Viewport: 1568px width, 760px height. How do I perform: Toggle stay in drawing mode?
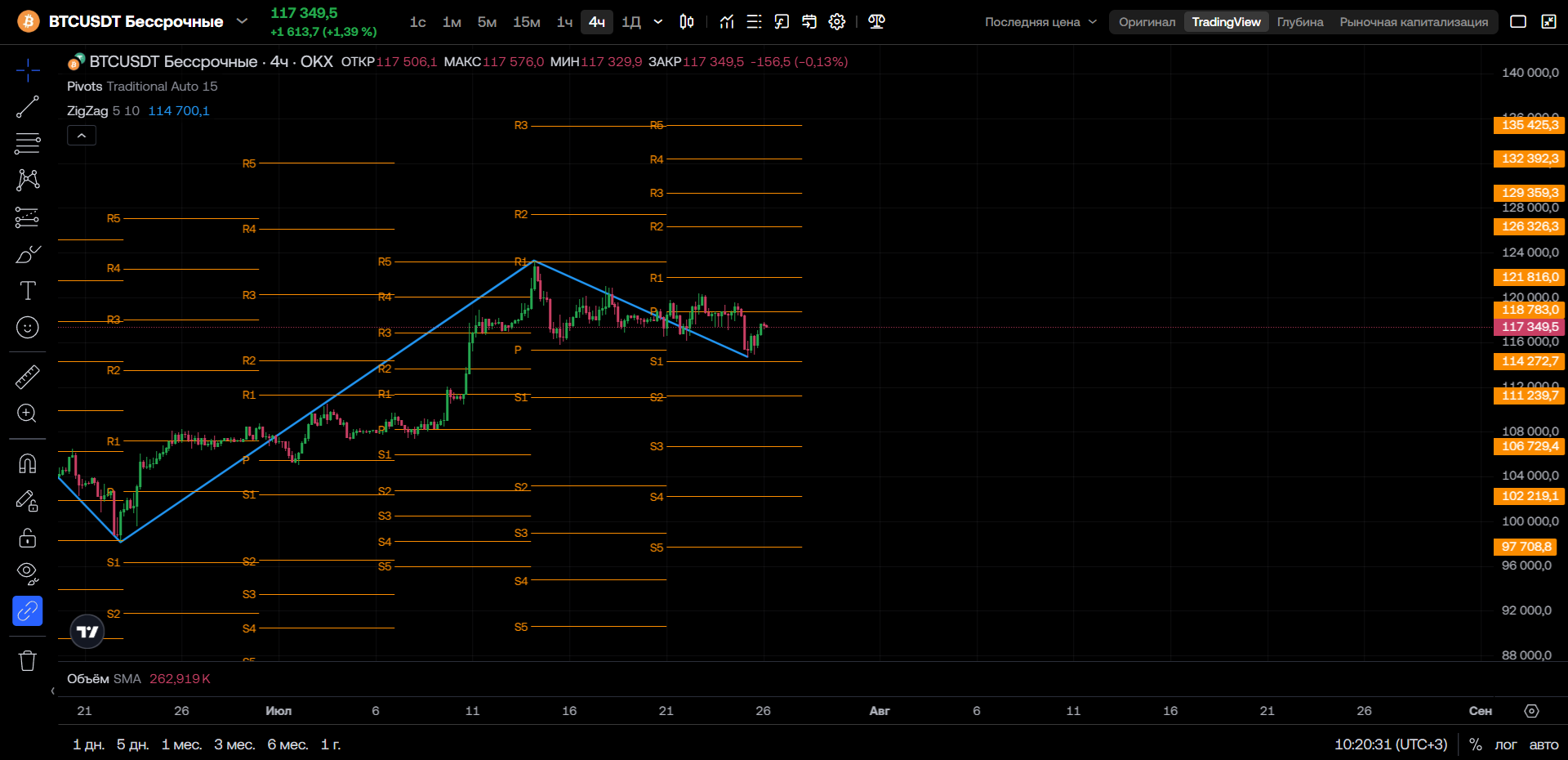(x=28, y=500)
